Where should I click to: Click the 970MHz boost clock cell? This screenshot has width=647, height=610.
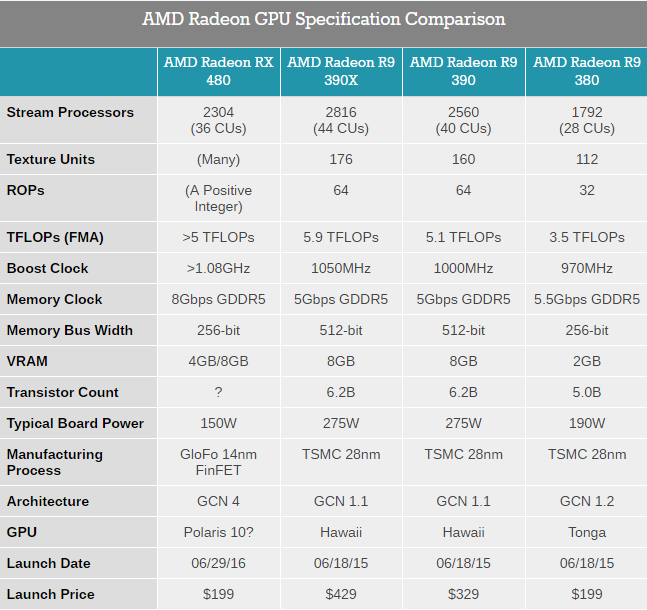pyautogui.click(x=587, y=268)
